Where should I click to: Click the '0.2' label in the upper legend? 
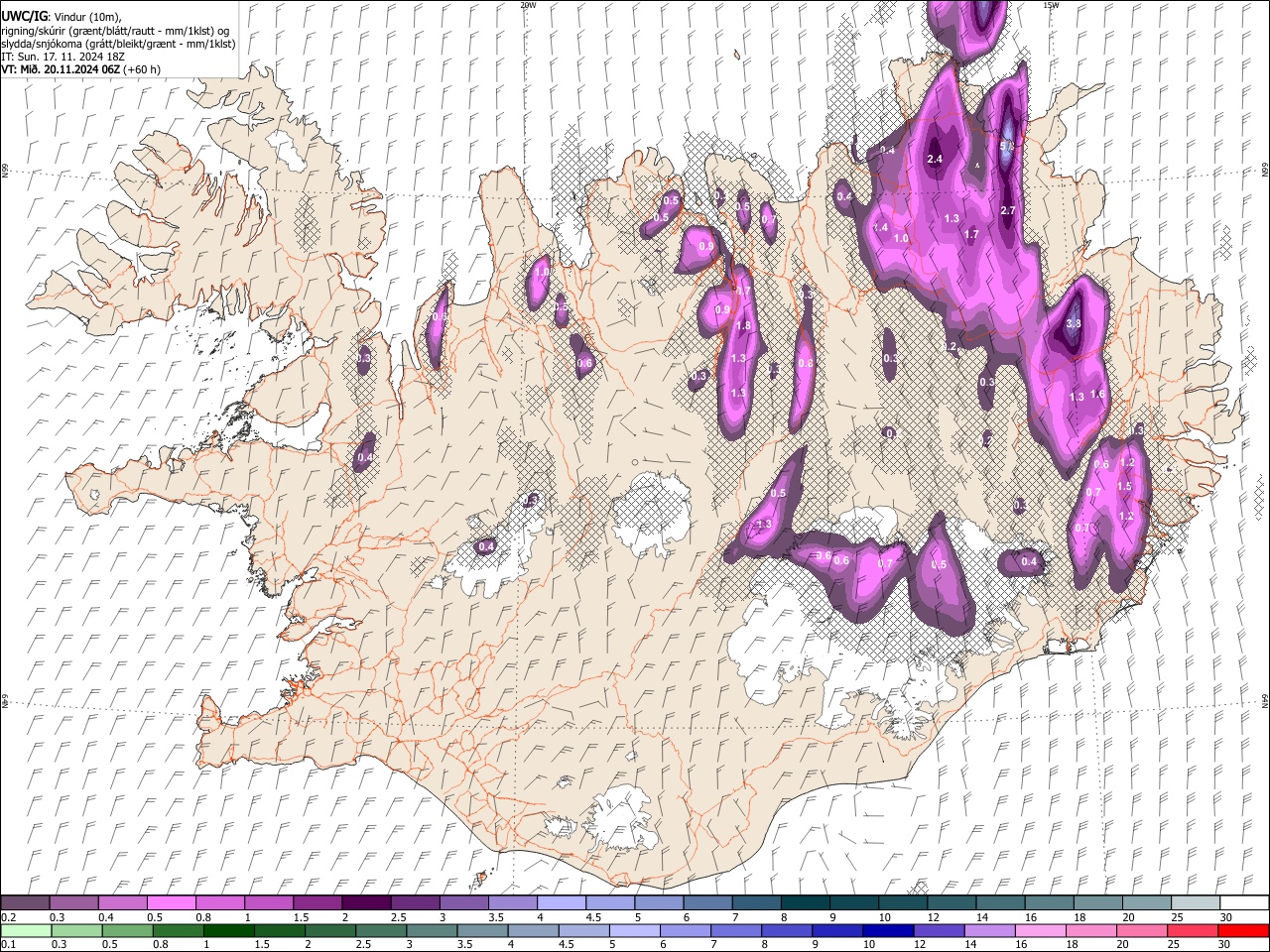pos(8,917)
